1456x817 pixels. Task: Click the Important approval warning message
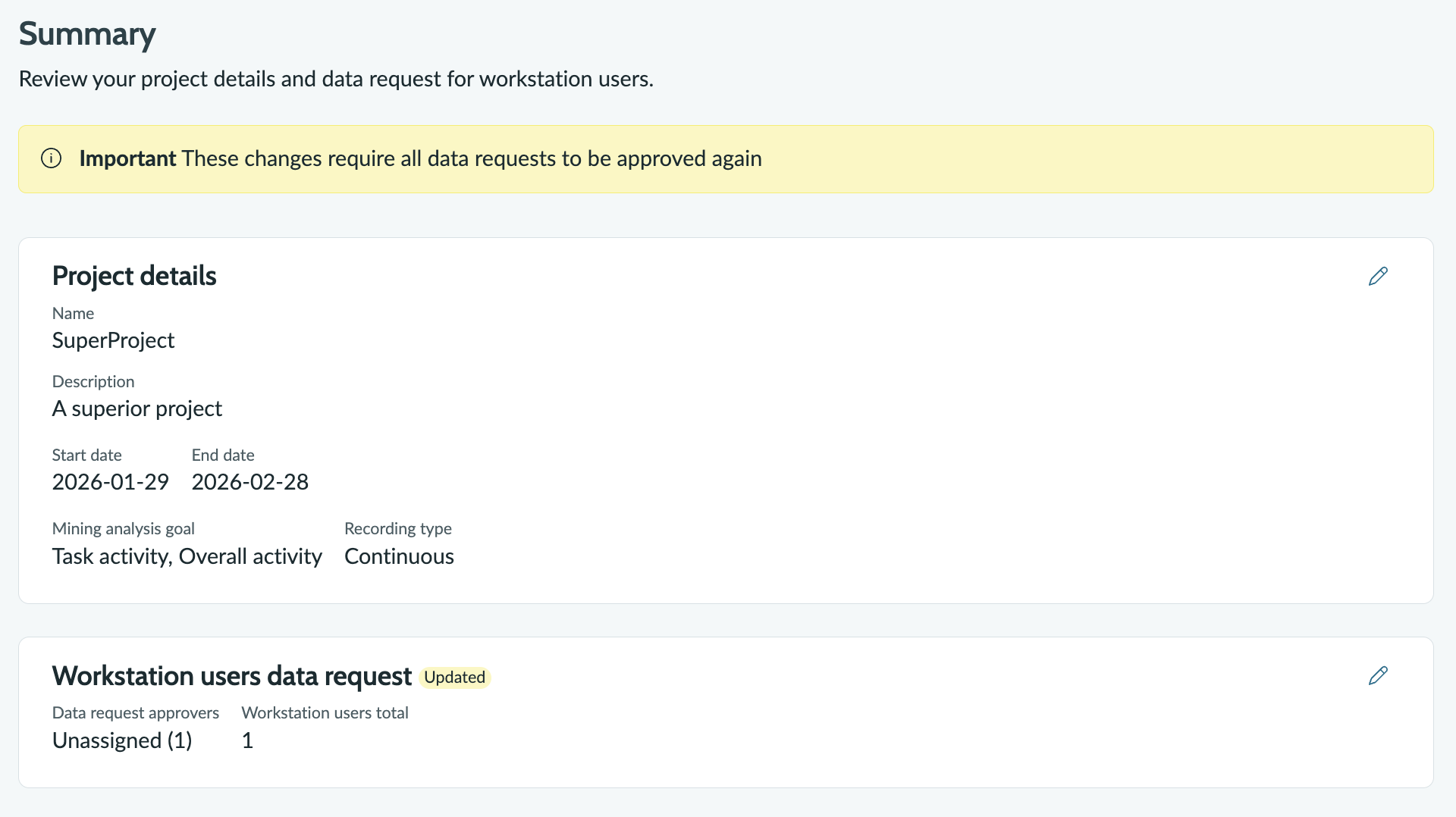pos(421,158)
